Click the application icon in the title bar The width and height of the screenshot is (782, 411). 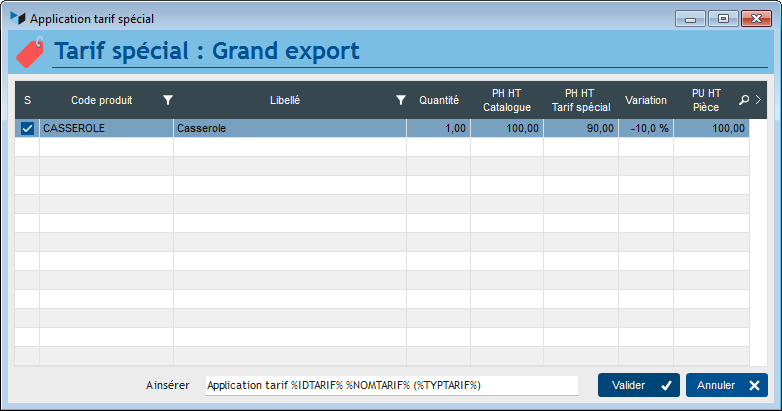pos(17,18)
